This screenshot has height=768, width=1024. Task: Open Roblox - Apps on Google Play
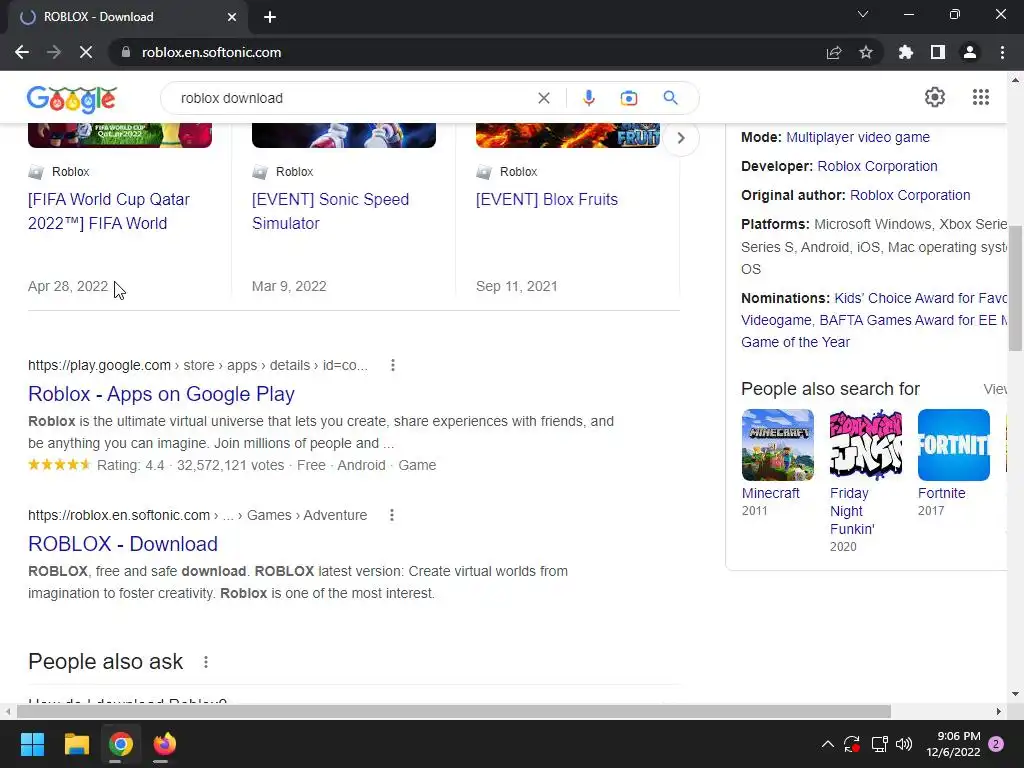tap(161, 394)
